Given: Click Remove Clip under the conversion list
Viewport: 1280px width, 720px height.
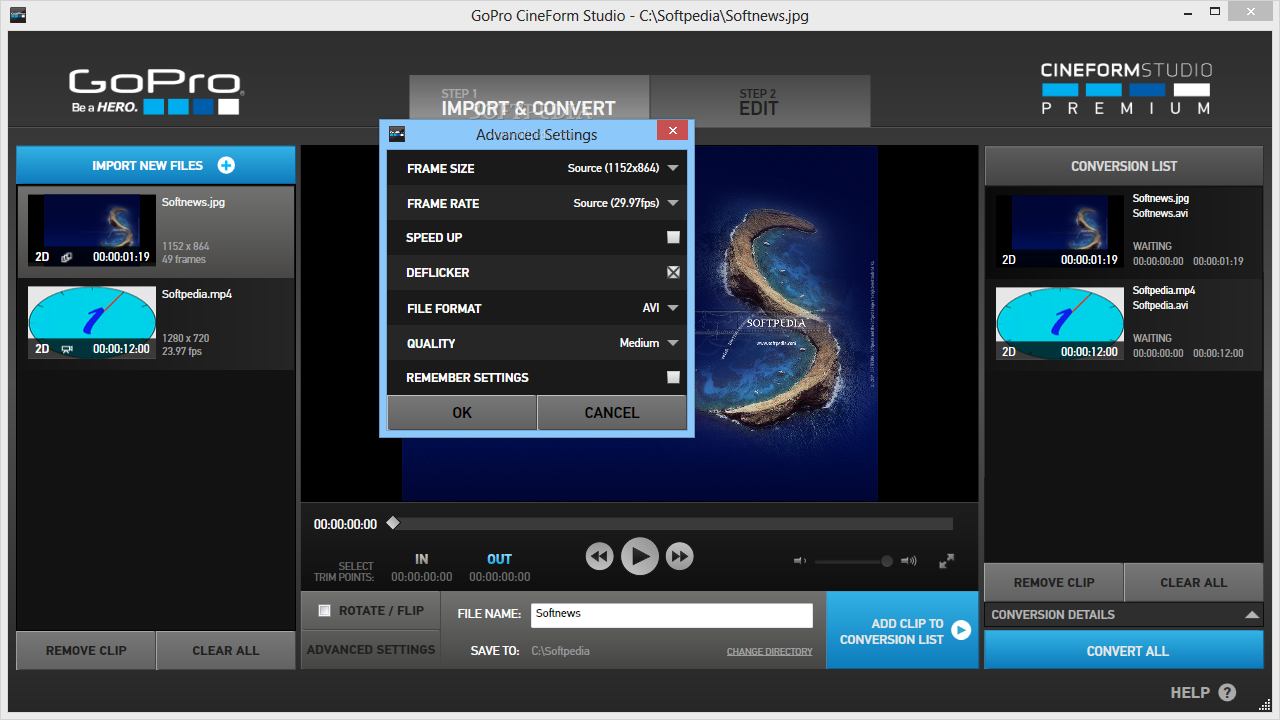Looking at the screenshot, I should 1054,582.
